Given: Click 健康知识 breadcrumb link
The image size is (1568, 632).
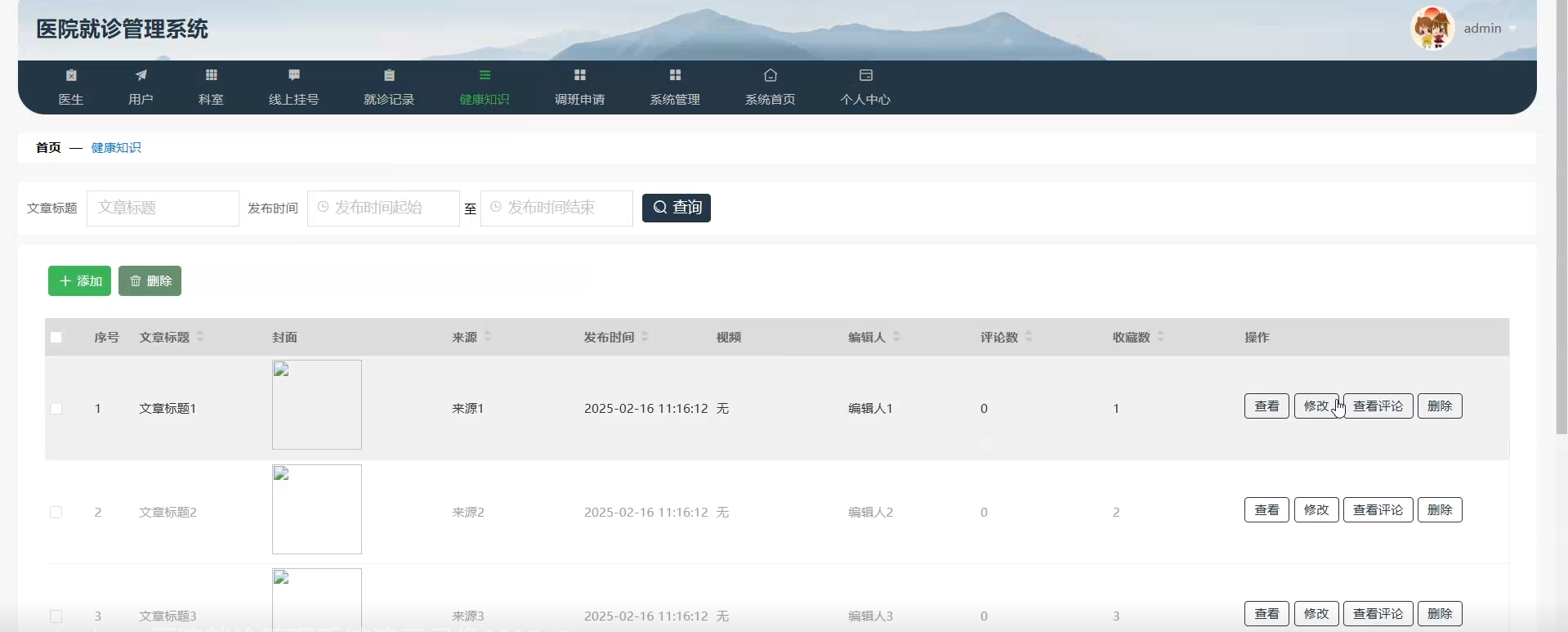Looking at the screenshot, I should click(116, 147).
